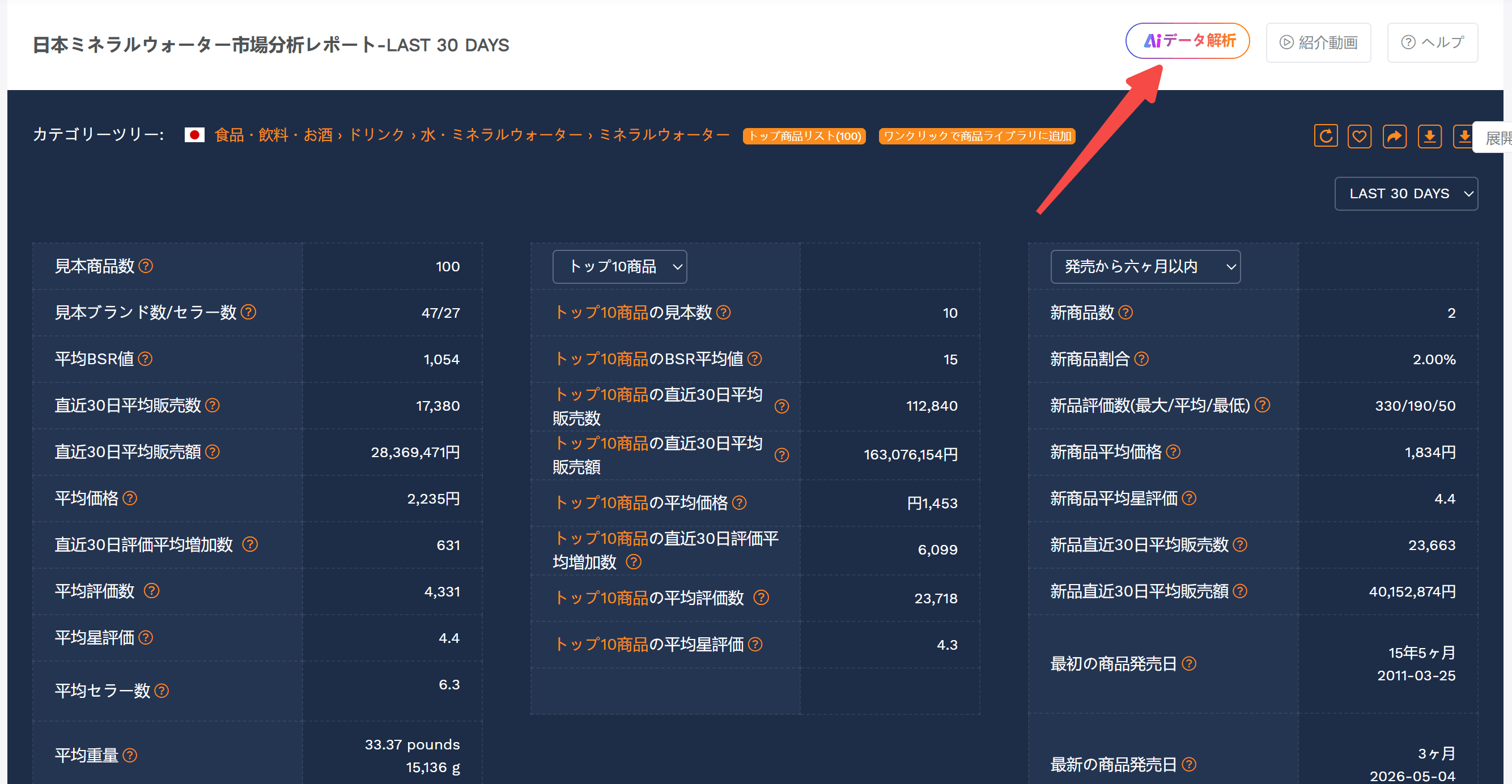The image size is (1512, 784).
Task: Click help icon next to 平均セラー数
Action: (x=162, y=691)
